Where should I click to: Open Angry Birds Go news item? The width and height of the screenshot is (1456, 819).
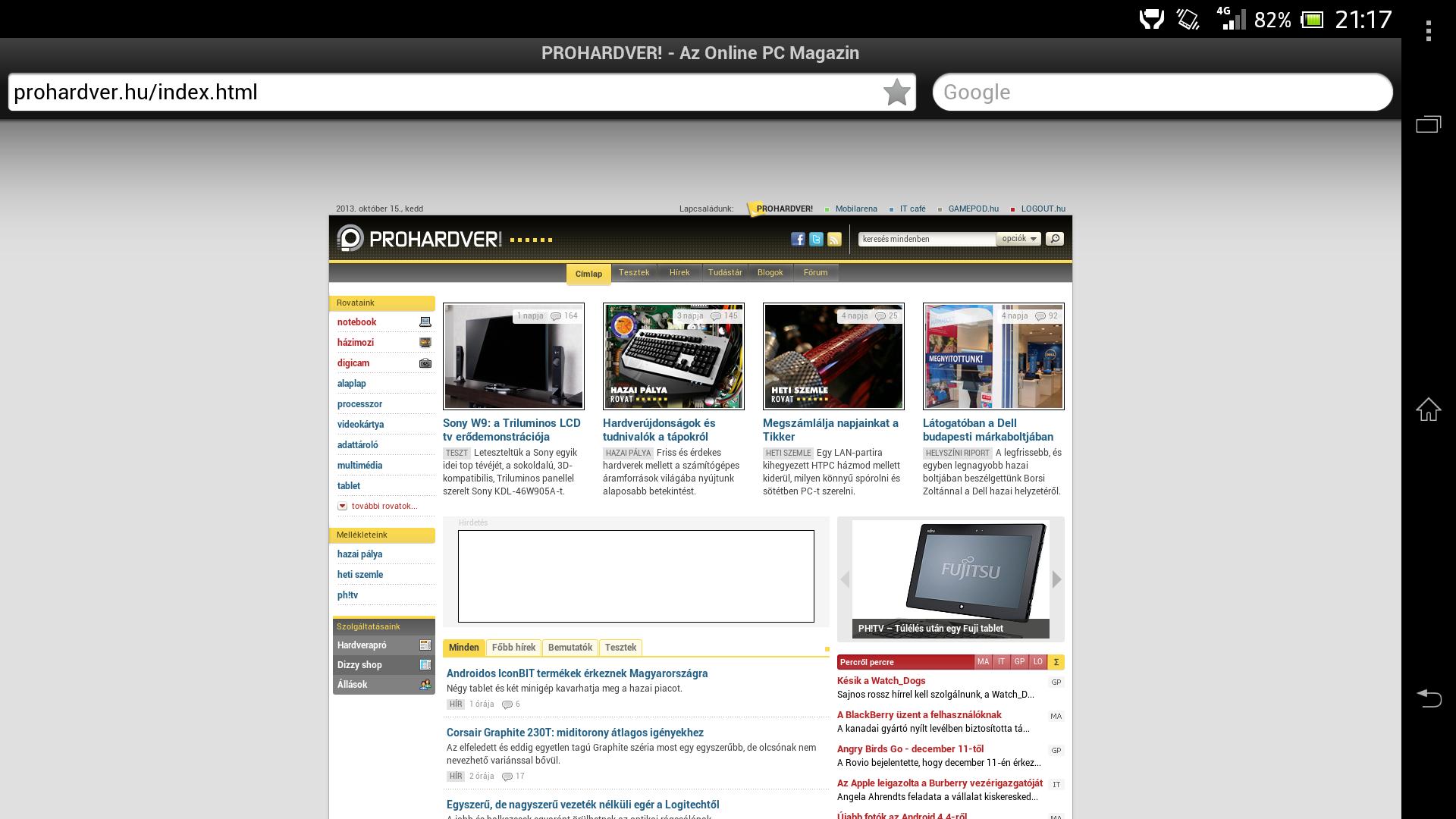[x=910, y=749]
